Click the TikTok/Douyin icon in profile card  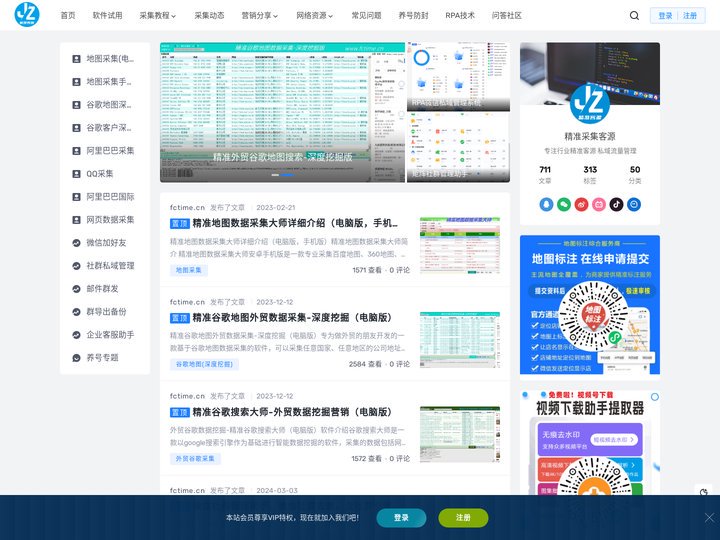[x=616, y=204]
